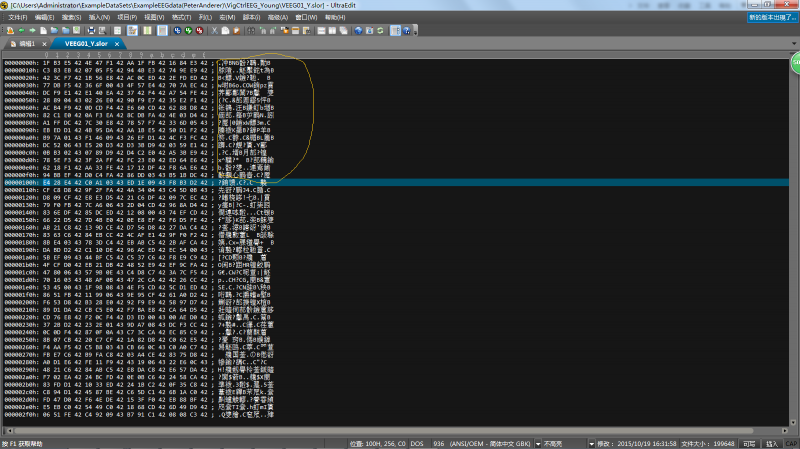
Task: Open the 列(L) menu
Action: click(205, 17)
